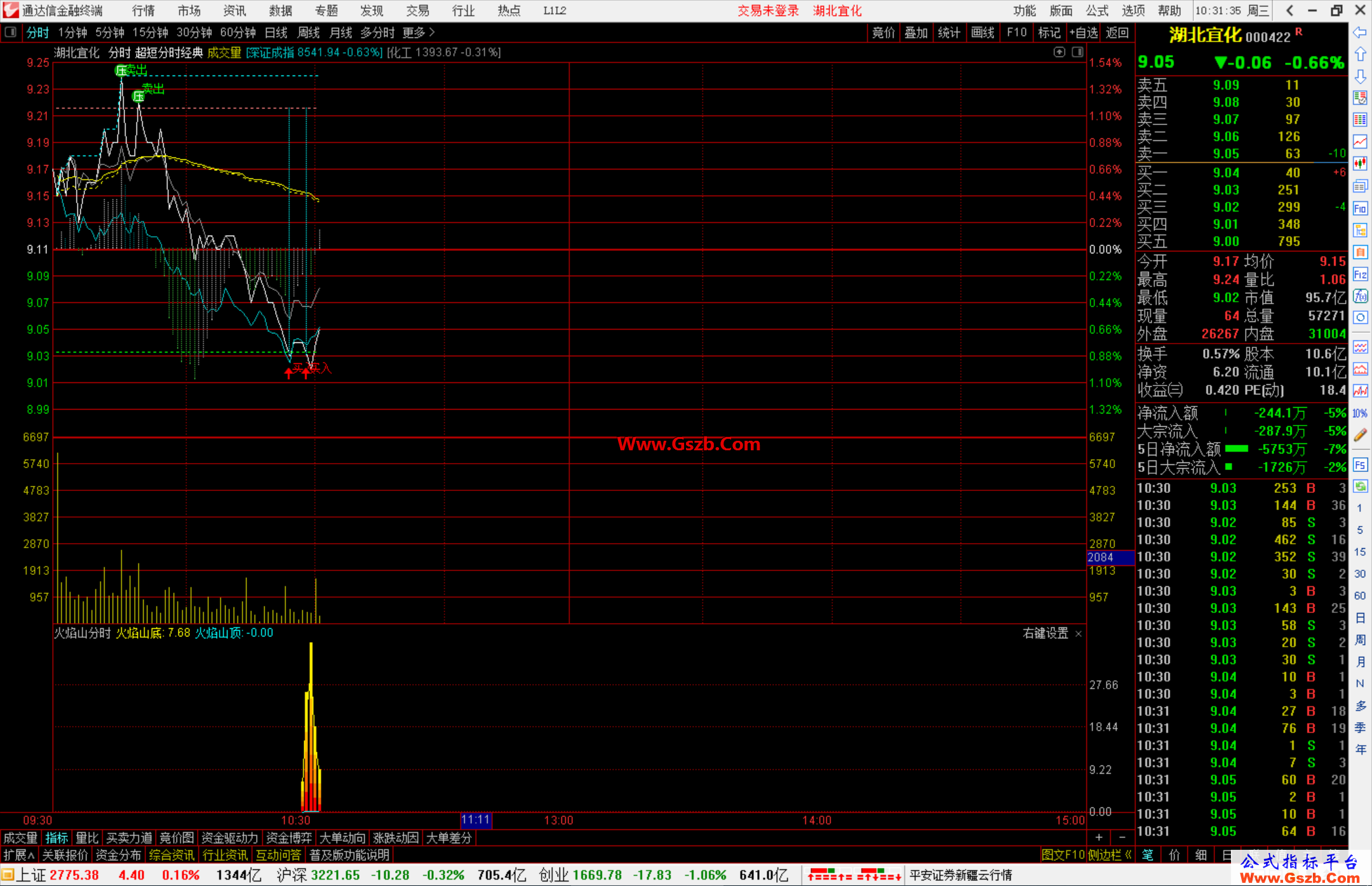Click the panel layout icon left of the 分时 tab
Image resolution: width=1372 pixels, height=886 pixels.
coord(11,32)
